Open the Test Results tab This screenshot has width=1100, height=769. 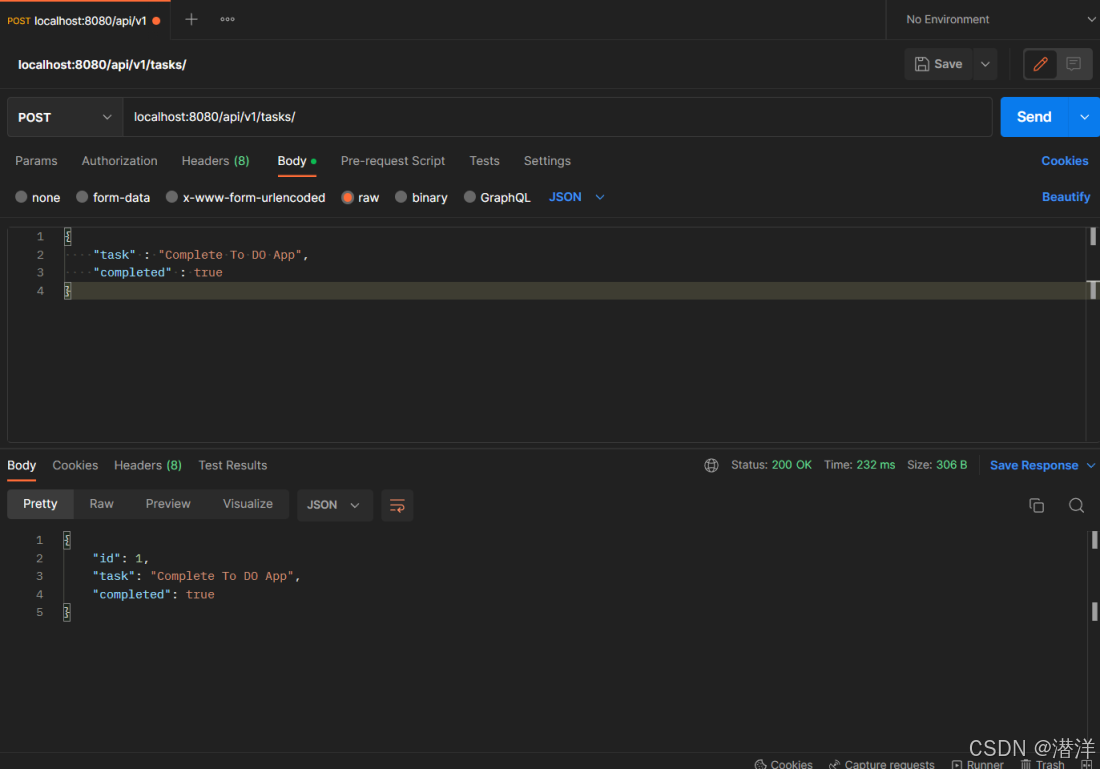233,465
